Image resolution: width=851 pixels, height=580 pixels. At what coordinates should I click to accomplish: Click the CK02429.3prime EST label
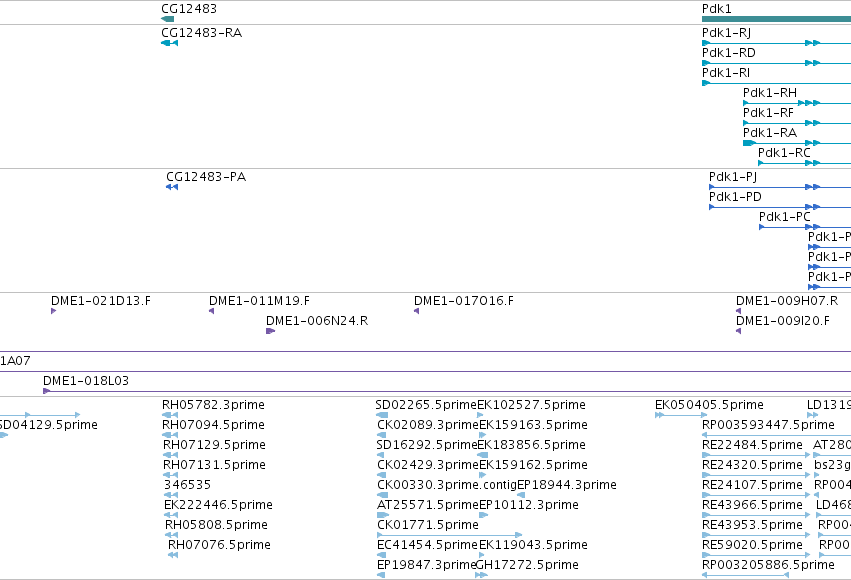point(428,465)
